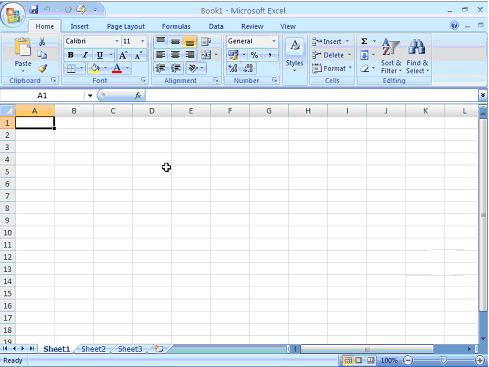The height and width of the screenshot is (367, 489).
Task: Select the Format Painter brush
Action: (42, 68)
